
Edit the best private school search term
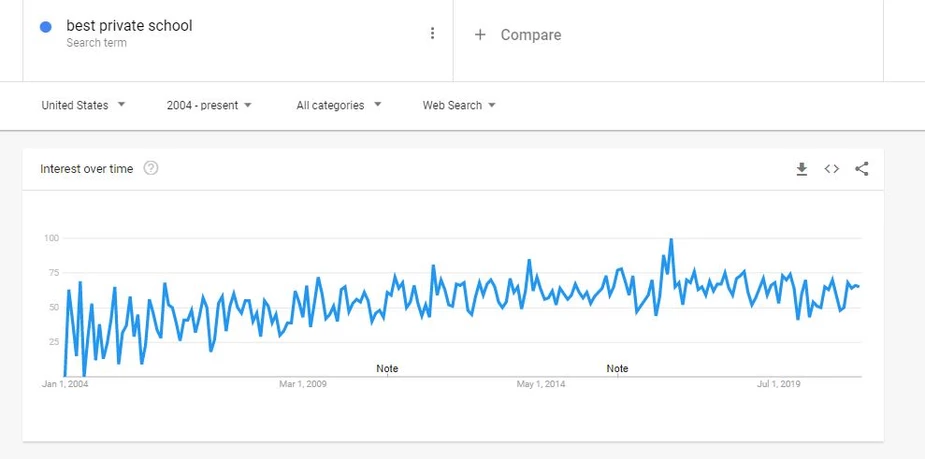click(129, 26)
